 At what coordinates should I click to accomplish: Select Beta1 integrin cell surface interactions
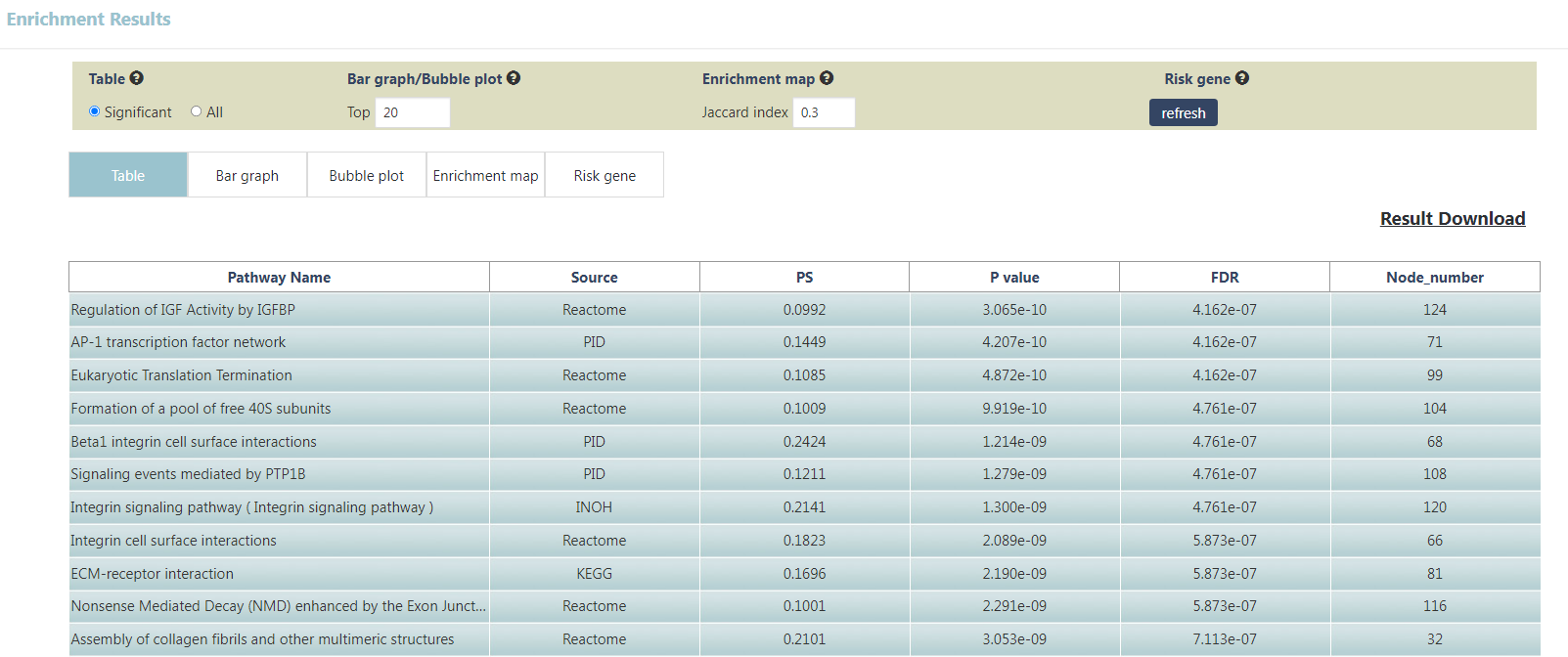click(x=194, y=442)
